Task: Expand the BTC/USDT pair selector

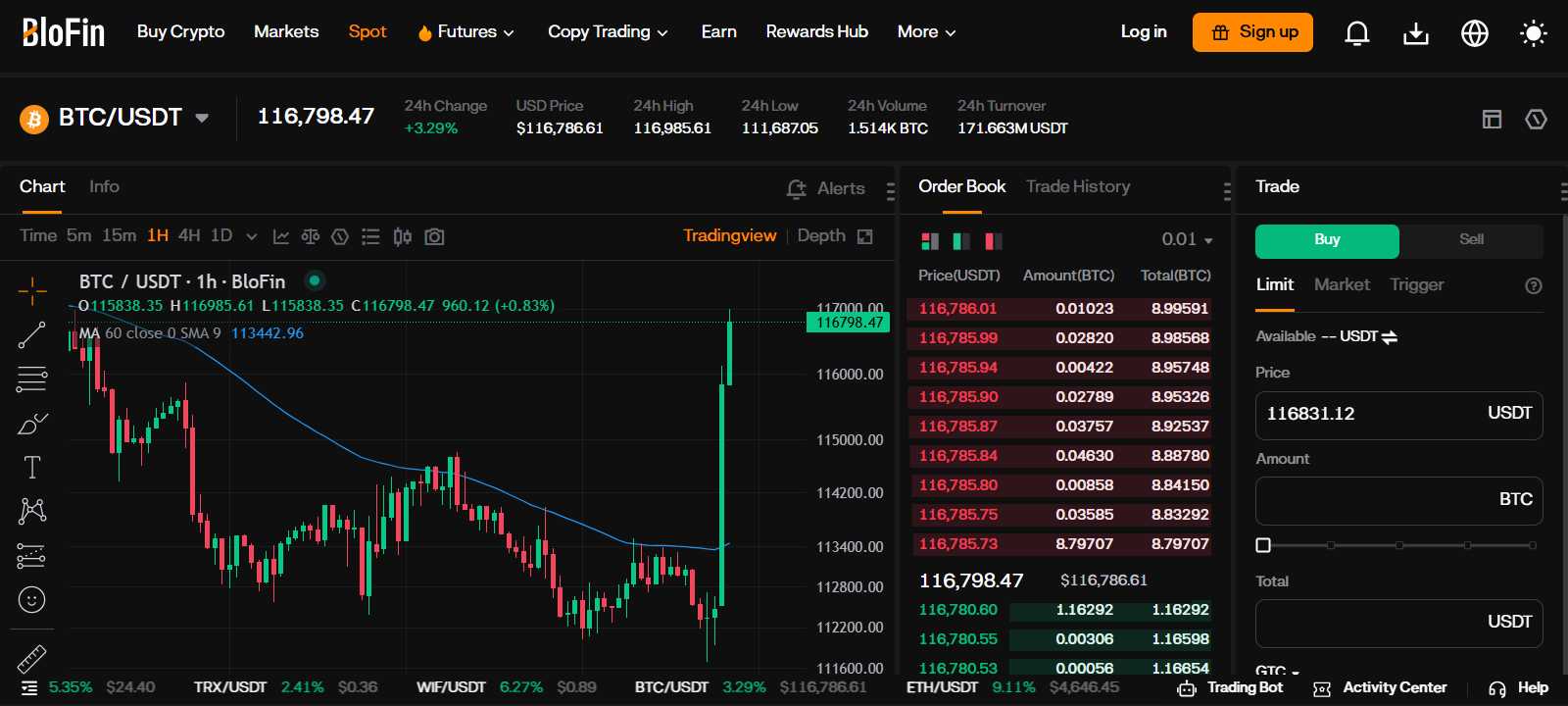Action: coord(202,118)
